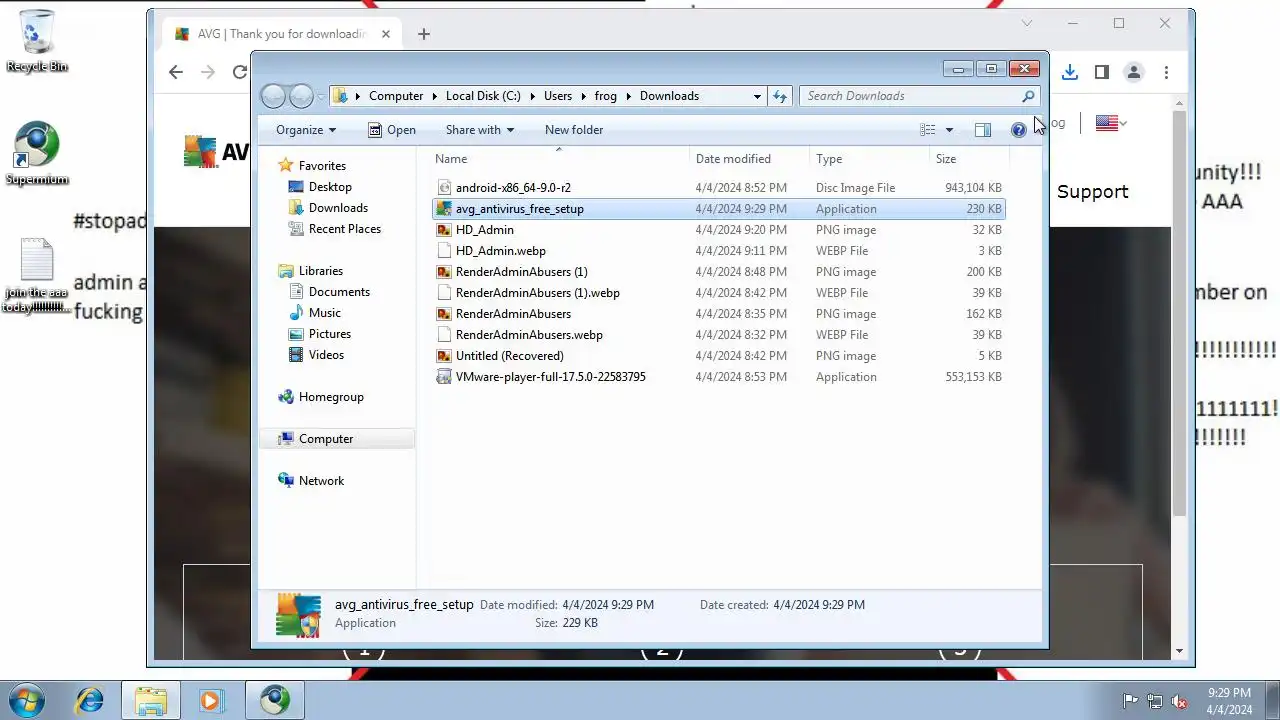Select the RenderAdminAbusers (1) PNG icon
Image resolution: width=1280 pixels, height=720 pixels.
pyautogui.click(x=444, y=272)
